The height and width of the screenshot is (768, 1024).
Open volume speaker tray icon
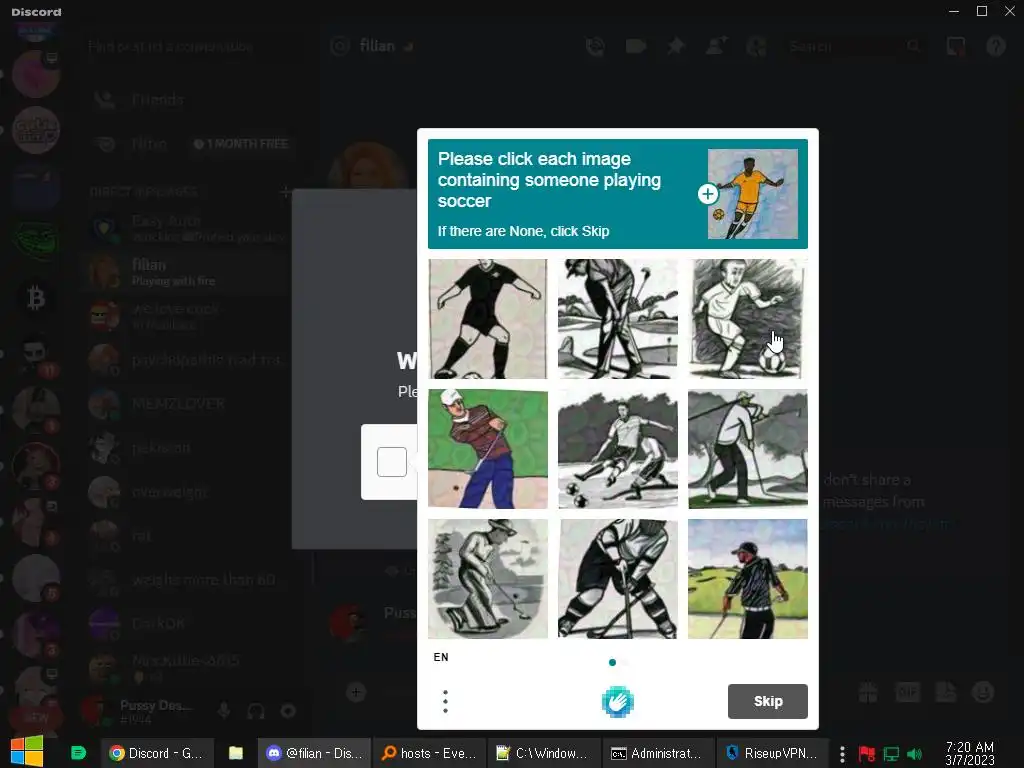915,754
